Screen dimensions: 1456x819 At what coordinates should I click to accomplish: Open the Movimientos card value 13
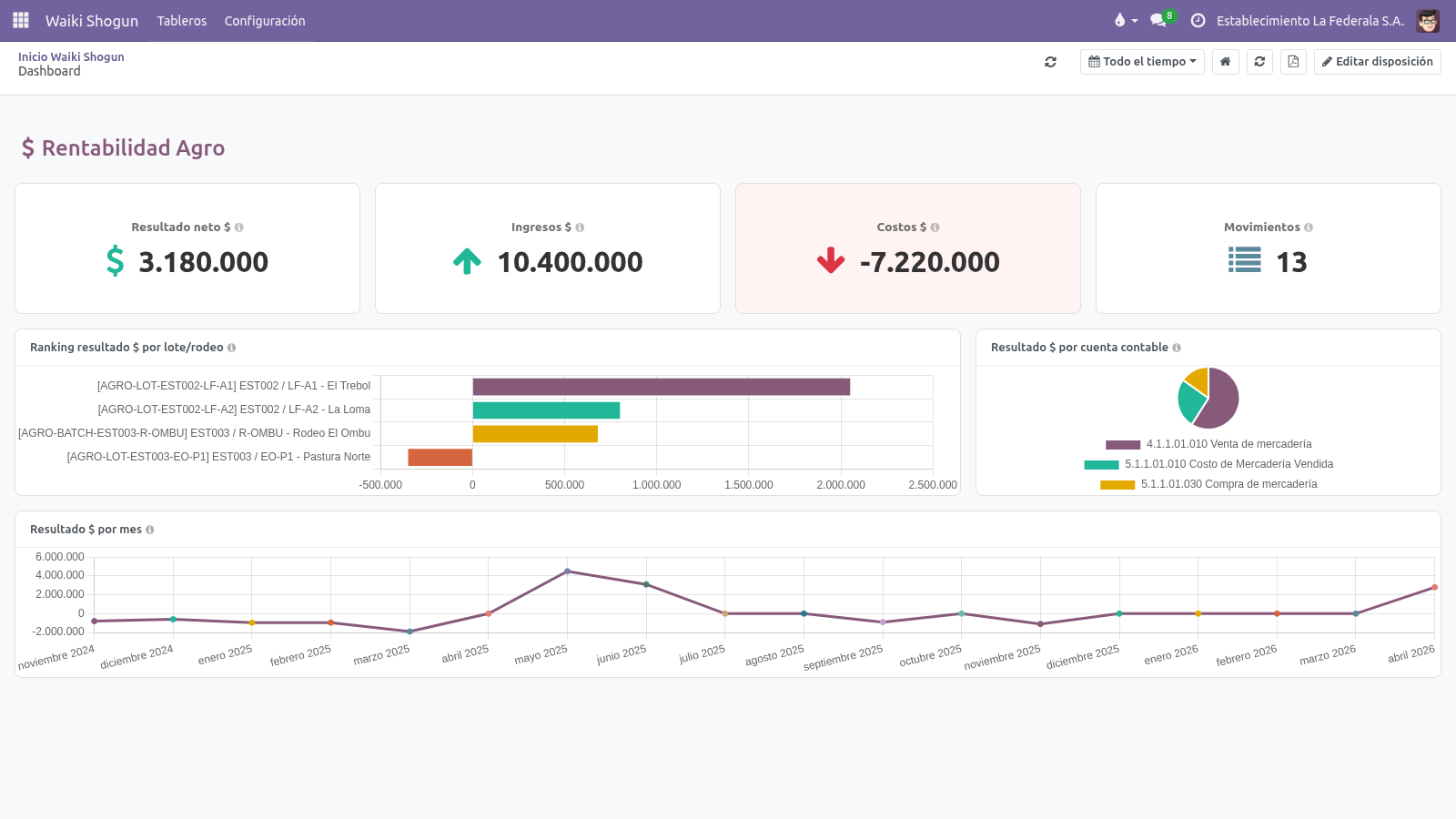click(x=1291, y=262)
